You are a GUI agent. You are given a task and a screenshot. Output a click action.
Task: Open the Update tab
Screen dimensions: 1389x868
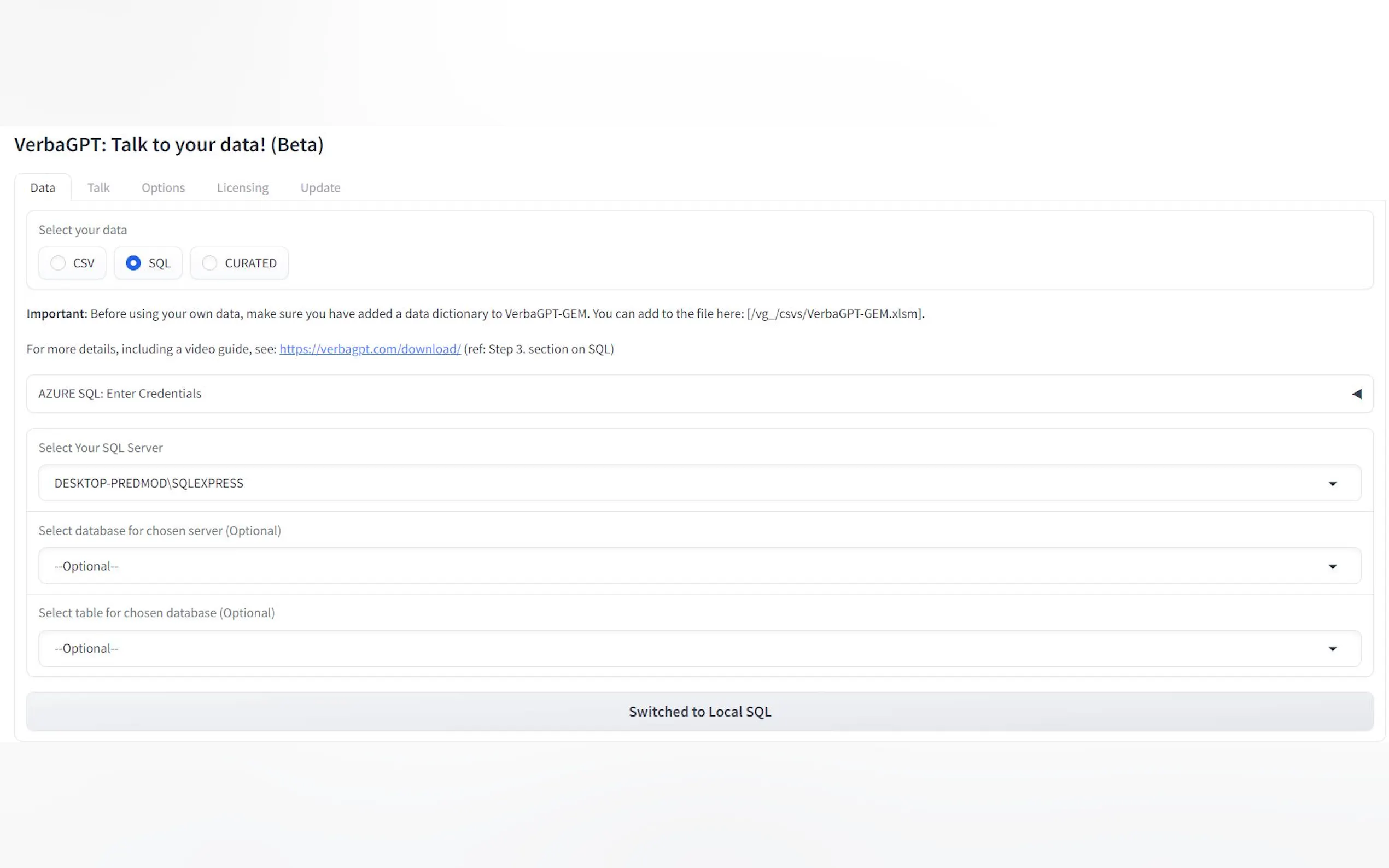tap(320, 187)
